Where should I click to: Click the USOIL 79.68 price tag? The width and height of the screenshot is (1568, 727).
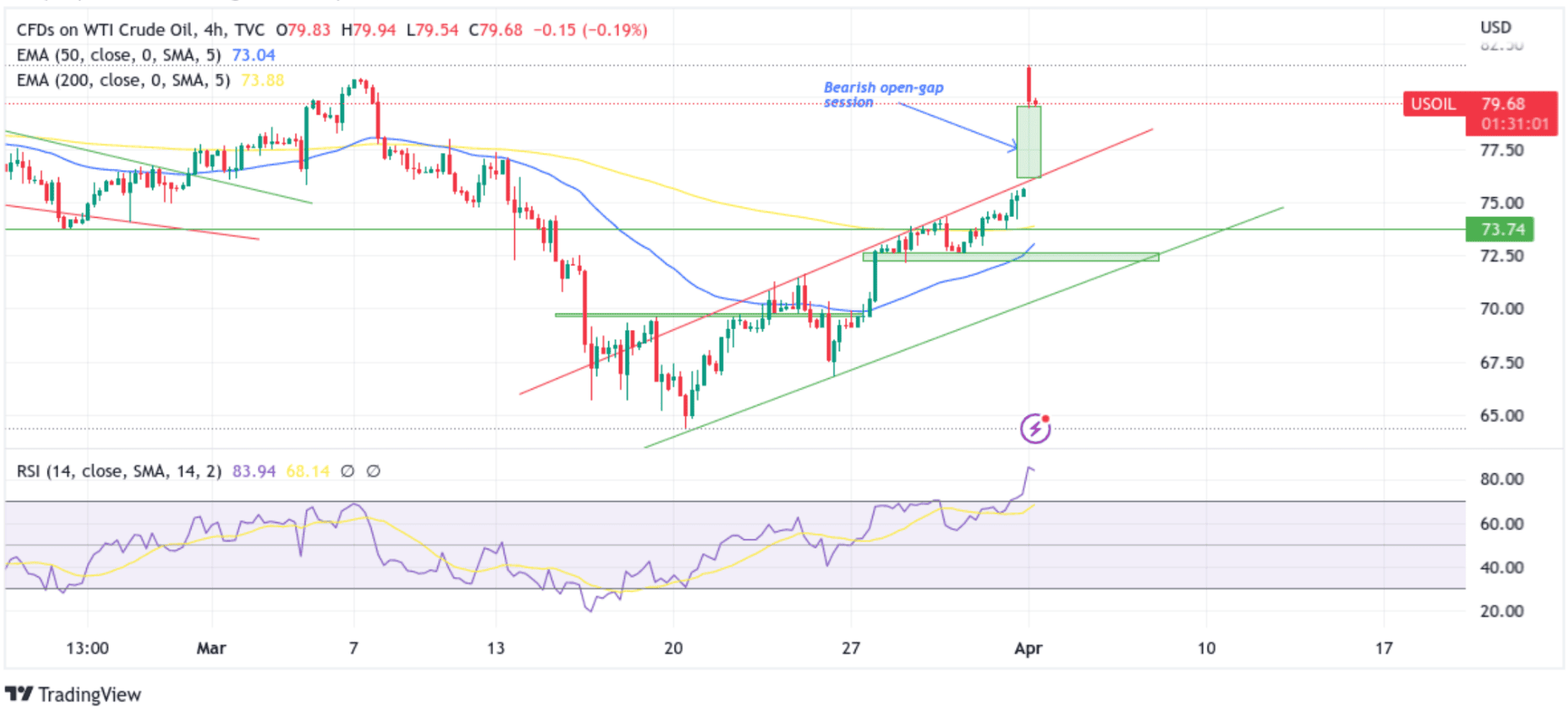[1480, 104]
